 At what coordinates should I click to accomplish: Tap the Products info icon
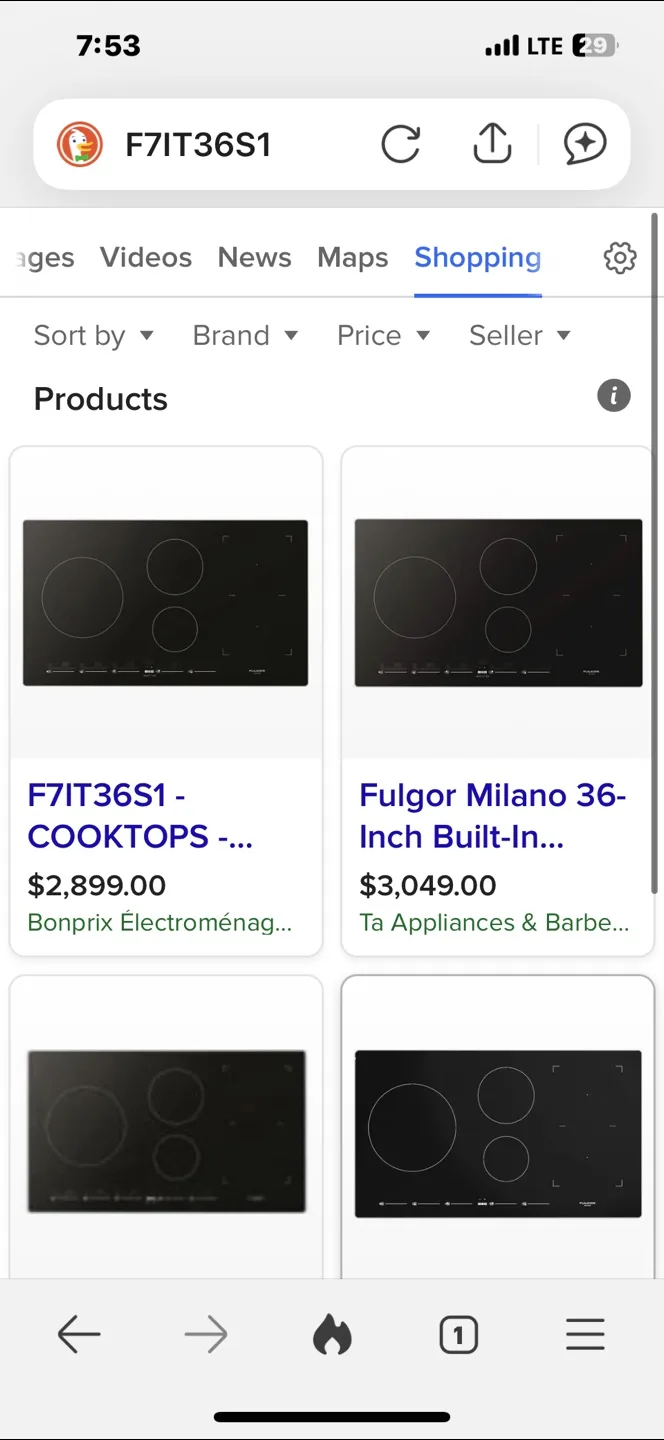[613, 396]
